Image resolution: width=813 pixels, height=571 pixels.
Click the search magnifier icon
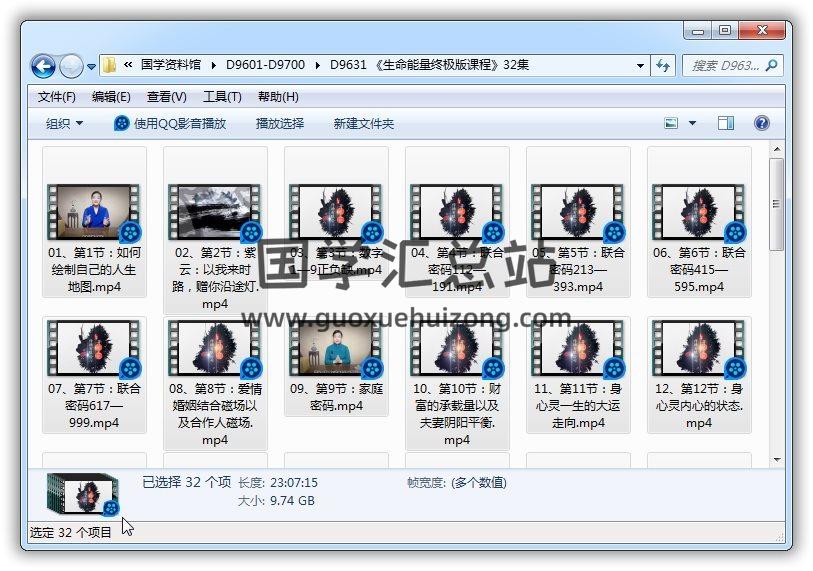(x=772, y=65)
